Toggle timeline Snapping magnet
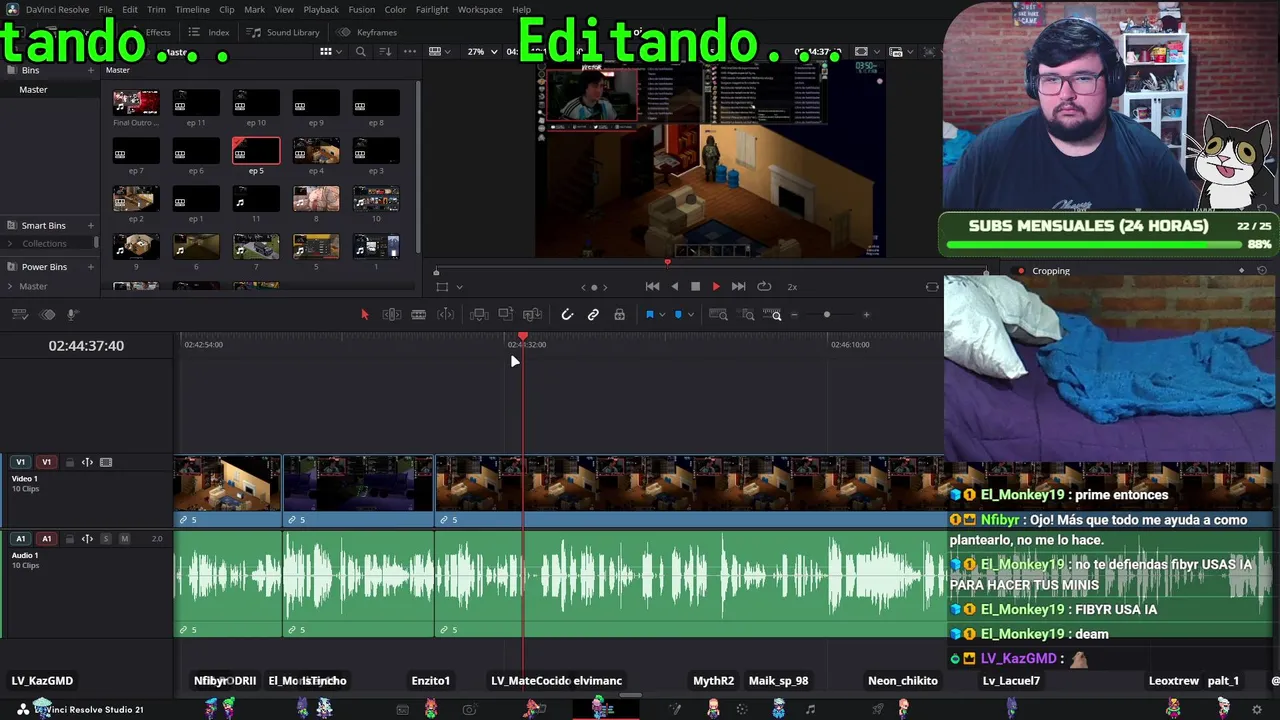The image size is (1280, 720). coord(567,315)
